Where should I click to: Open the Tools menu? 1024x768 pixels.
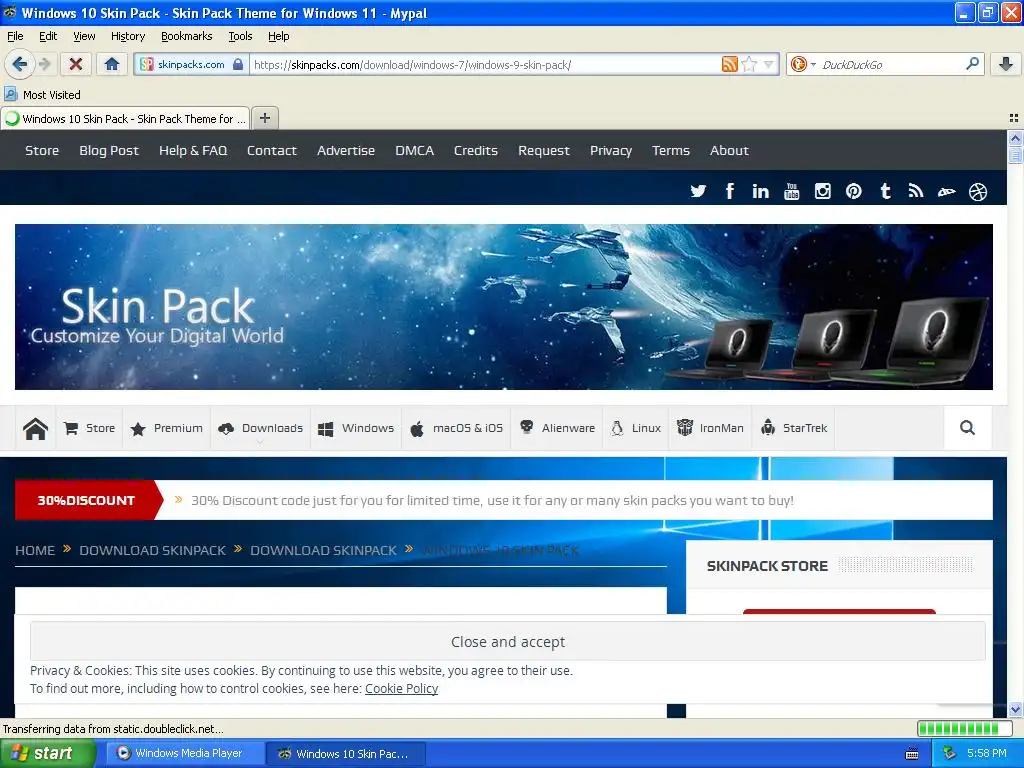coord(240,36)
